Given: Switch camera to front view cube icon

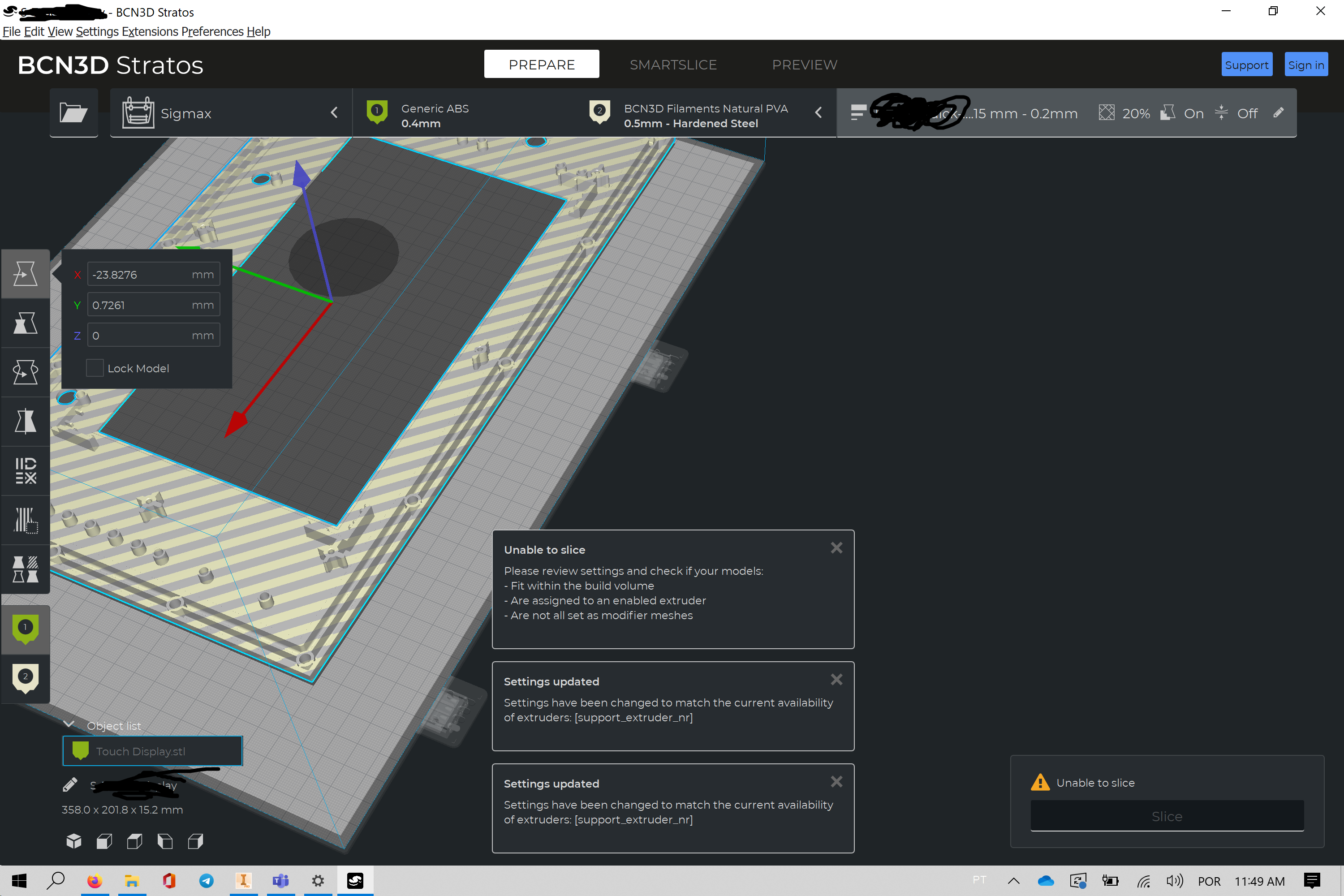Looking at the screenshot, I should [x=104, y=841].
